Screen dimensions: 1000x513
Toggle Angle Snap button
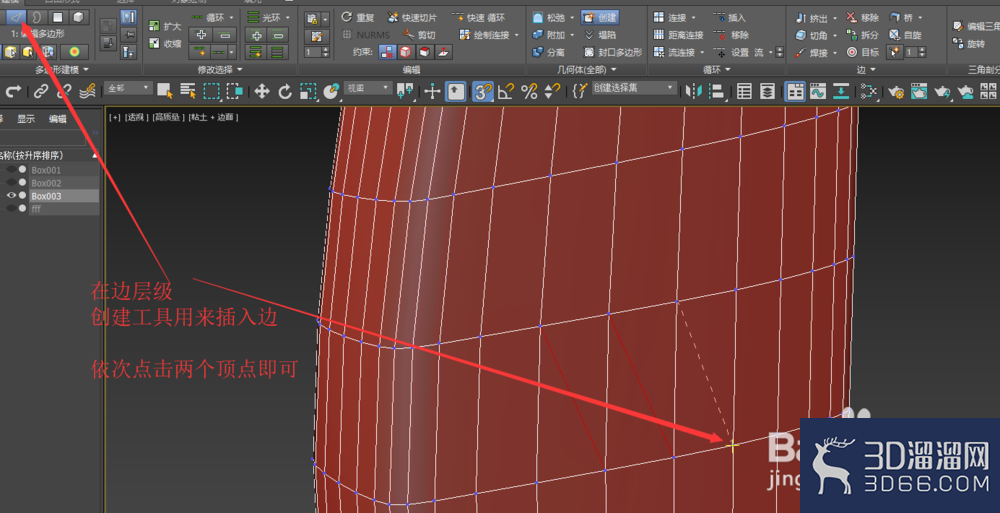pyautogui.click(x=506, y=92)
